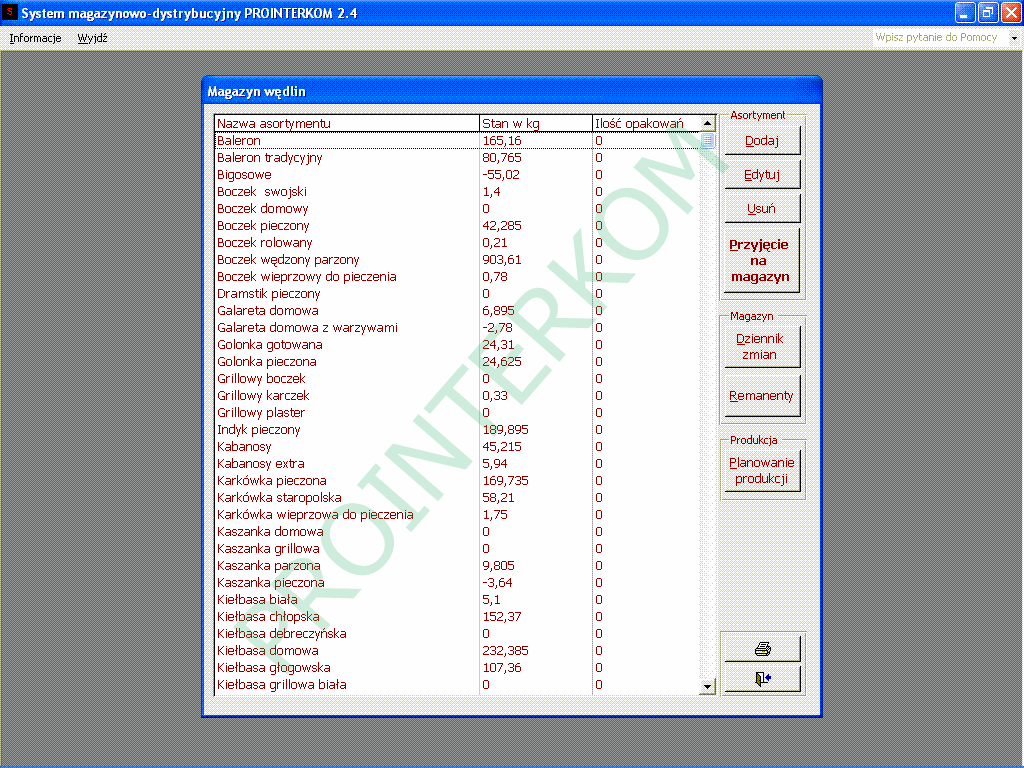Open the Wyjdź menu
This screenshot has height=768, width=1024.
[92, 38]
